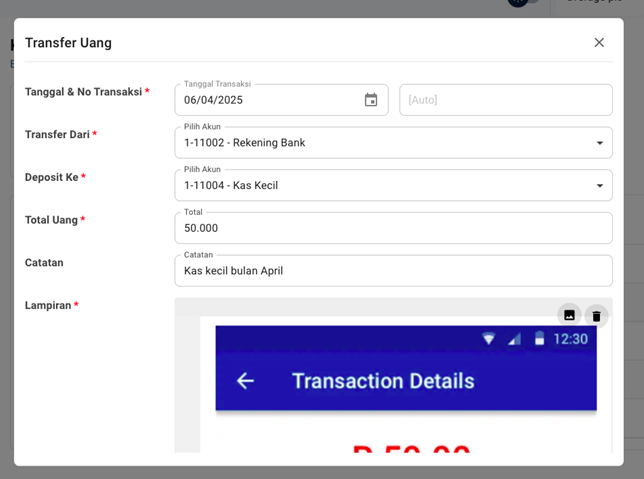This screenshot has width=644, height=479.
Task: Click the Catatan notes field
Action: 393,271
